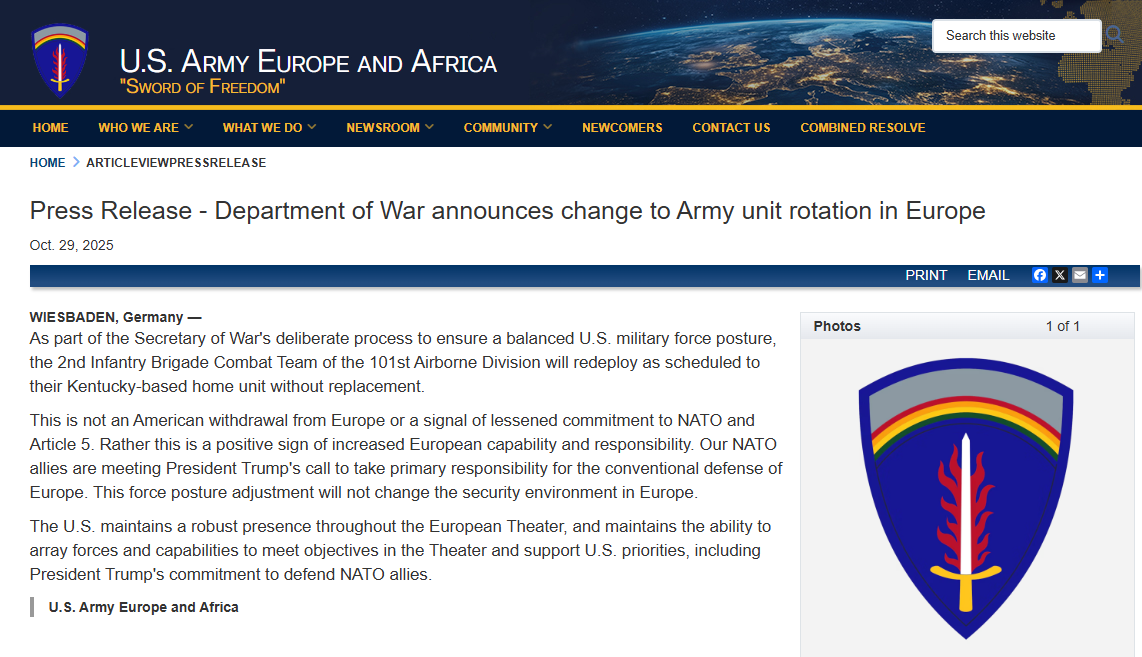Click the PRINT link
The height and width of the screenshot is (657, 1142).
(926, 275)
